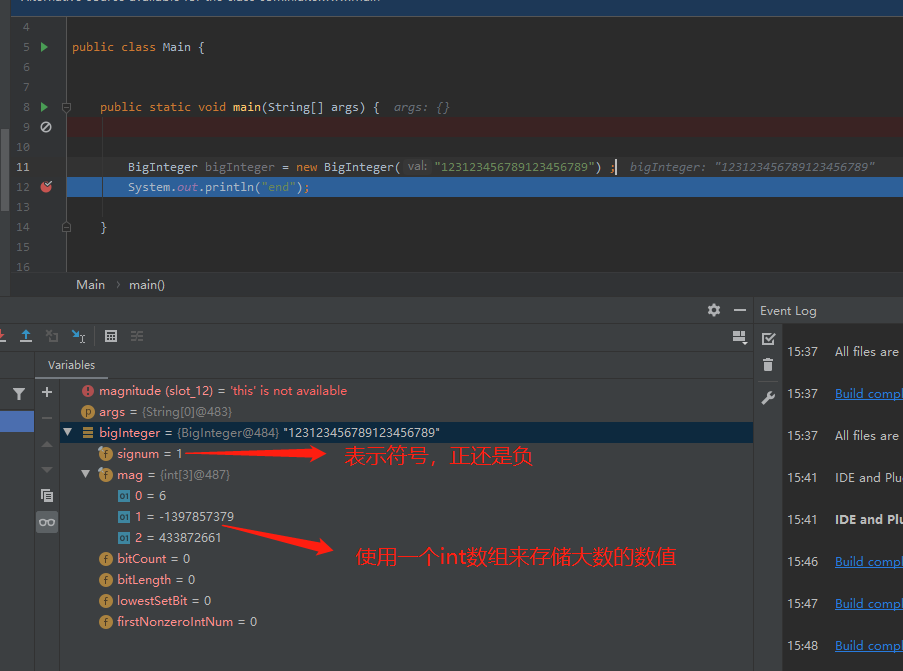Collapse the bigInteger variable node
Viewport: 903px width, 671px height.
point(68,432)
